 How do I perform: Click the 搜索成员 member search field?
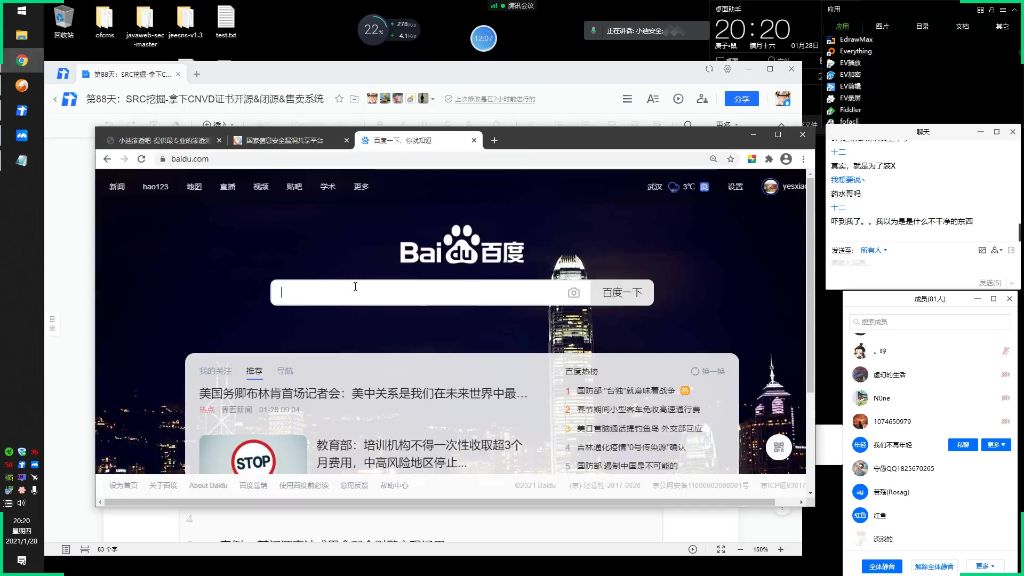click(x=929, y=322)
